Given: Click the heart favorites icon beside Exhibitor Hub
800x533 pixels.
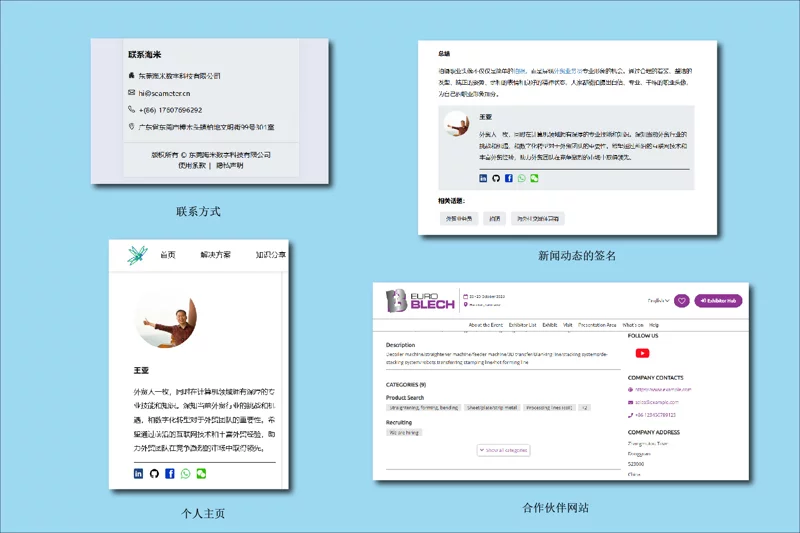Looking at the screenshot, I should point(681,300).
